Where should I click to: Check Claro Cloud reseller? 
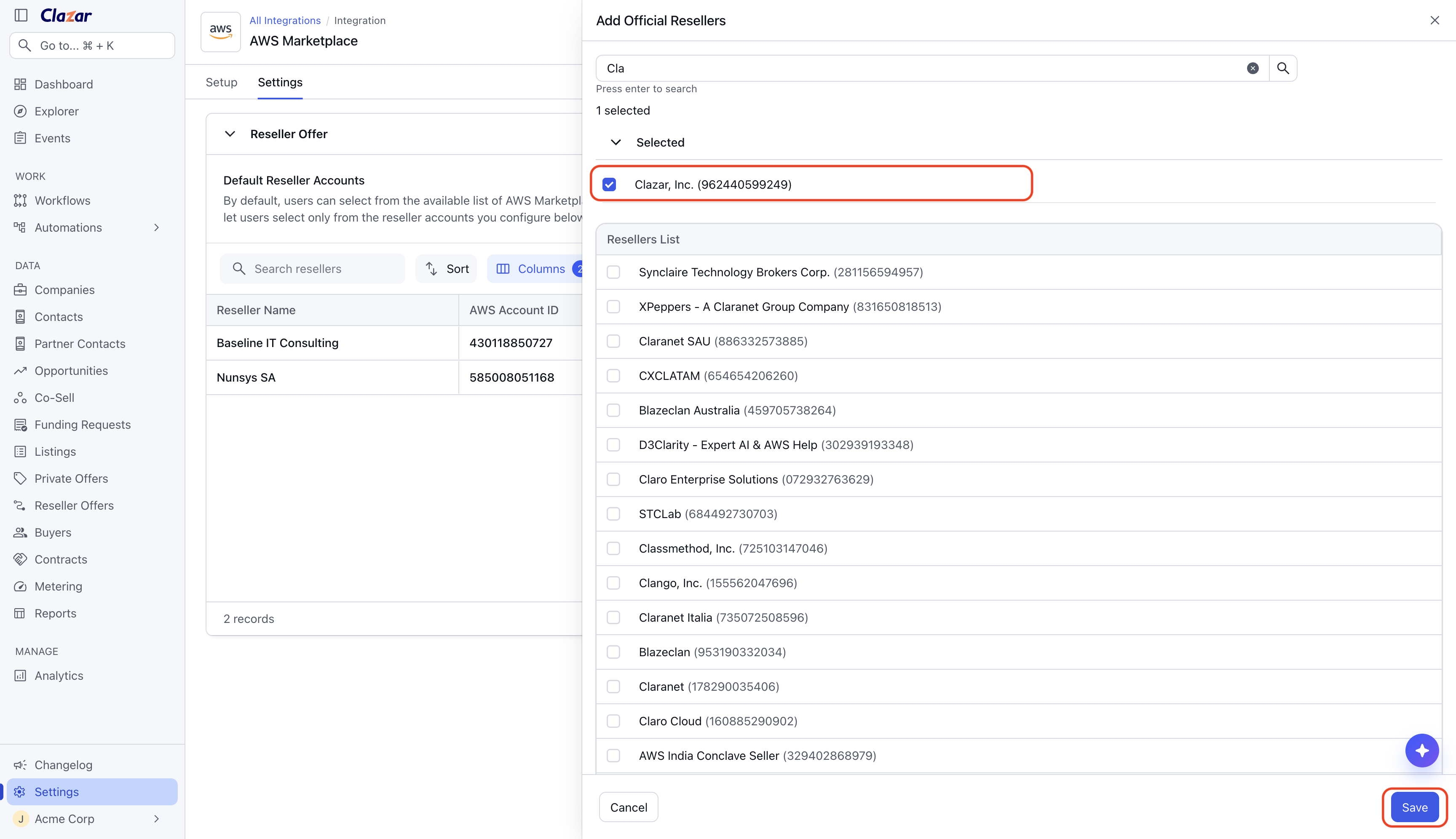(x=613, y=721)
